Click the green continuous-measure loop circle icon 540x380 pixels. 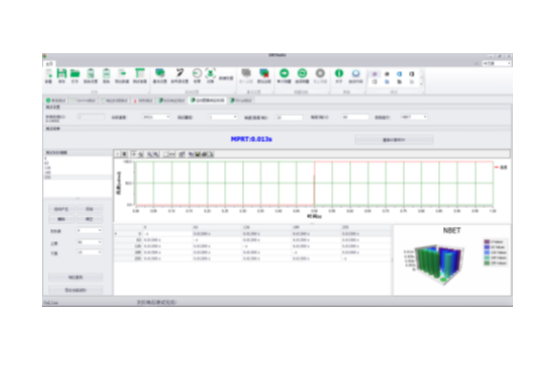tap(302, 73)
